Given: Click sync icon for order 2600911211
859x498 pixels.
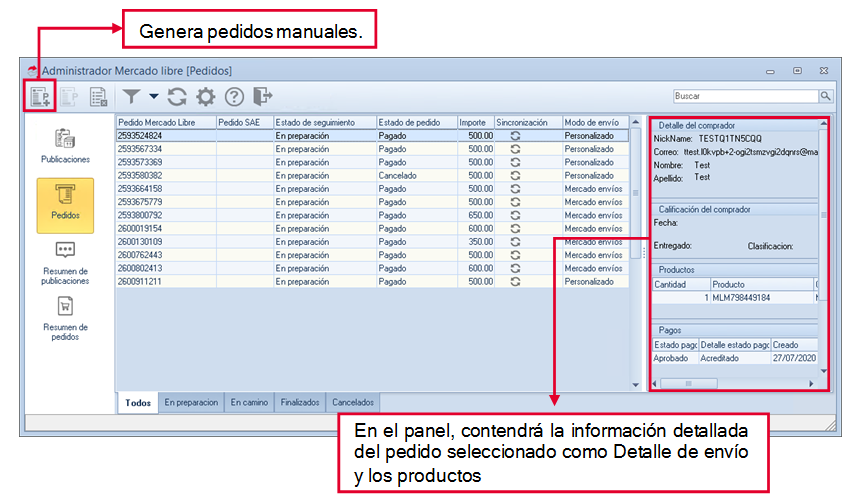Looking at the screenshot, I should point(515,282).
